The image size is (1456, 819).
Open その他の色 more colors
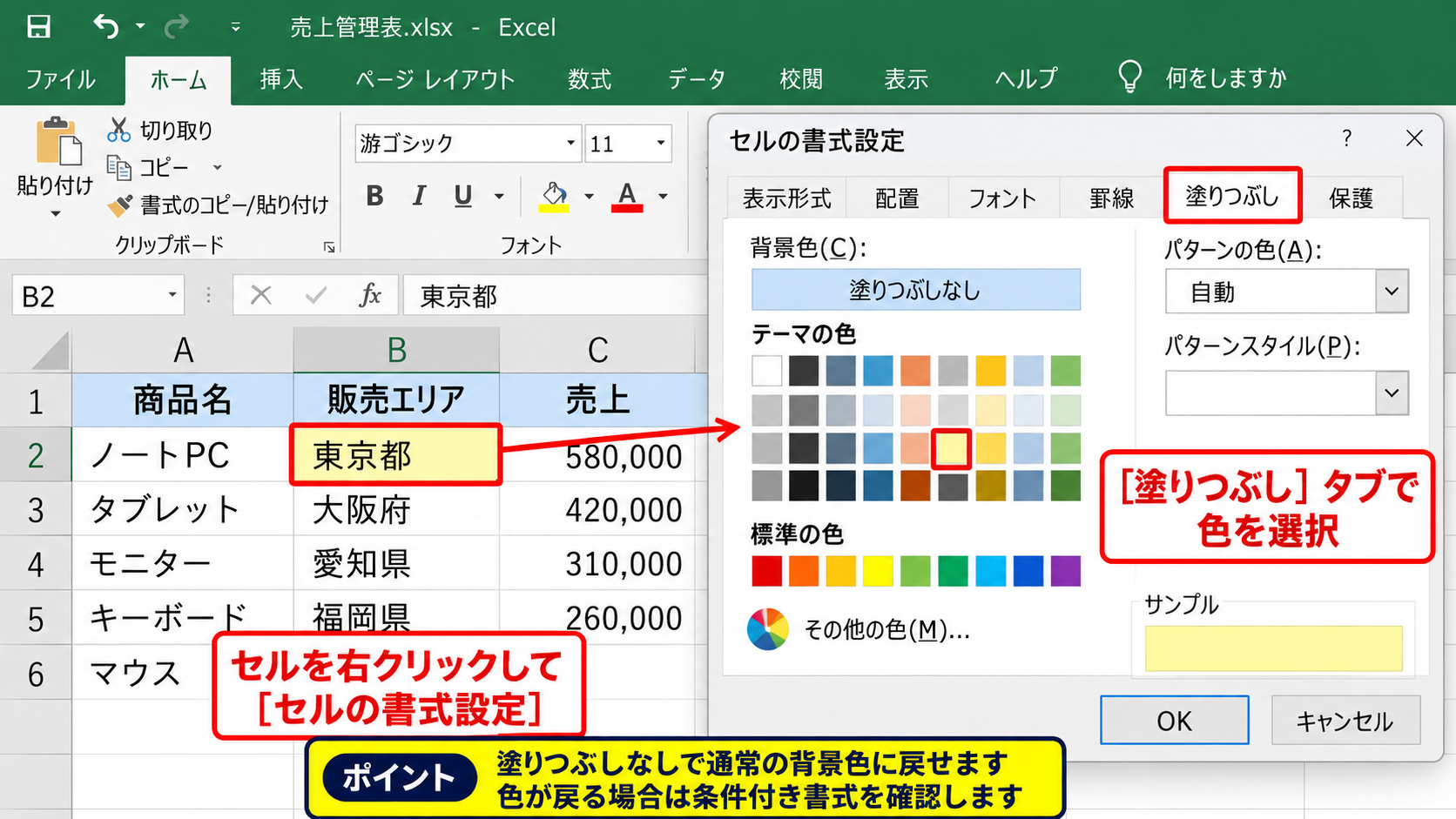tap(859, 629)
